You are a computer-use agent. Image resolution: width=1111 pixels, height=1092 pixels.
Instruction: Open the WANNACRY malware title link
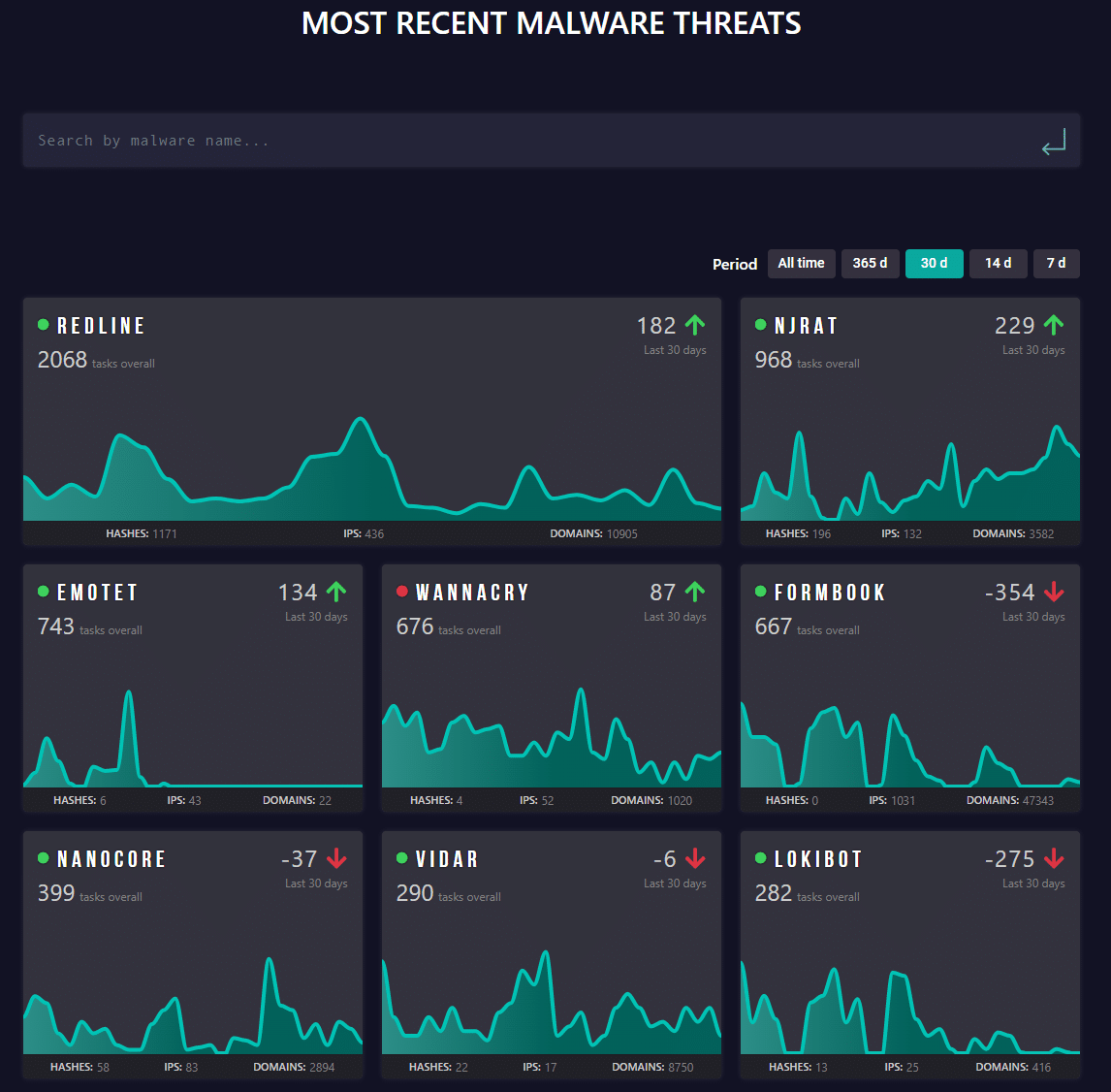(x=472, y=593)
